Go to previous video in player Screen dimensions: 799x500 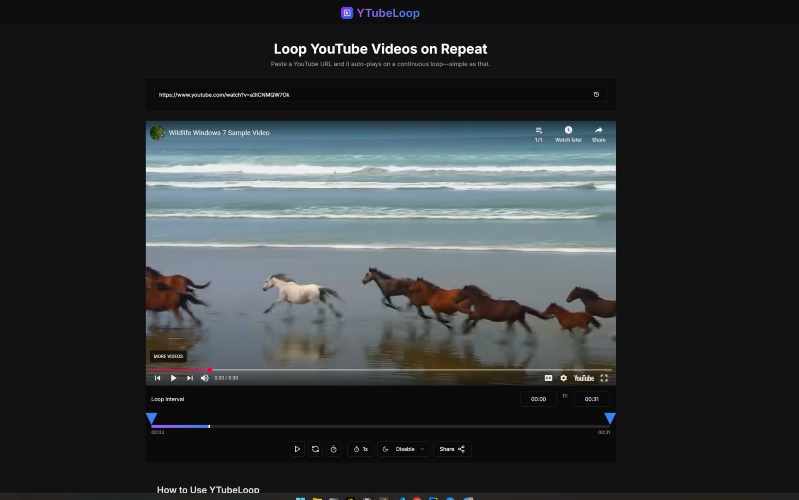[x=157, y=378]
